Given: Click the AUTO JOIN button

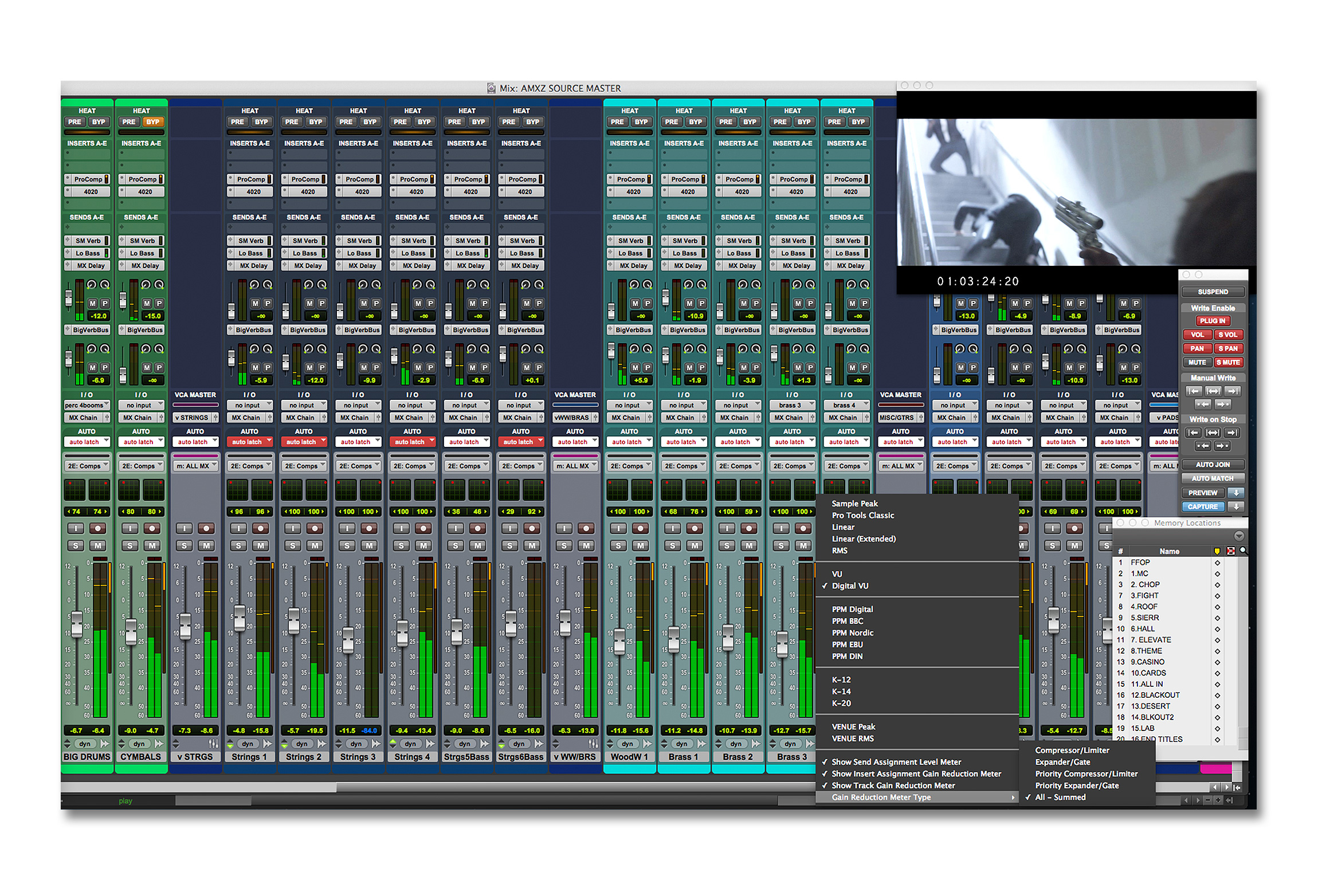Looking at the screenshot, I should click(x=1213, y=465).
